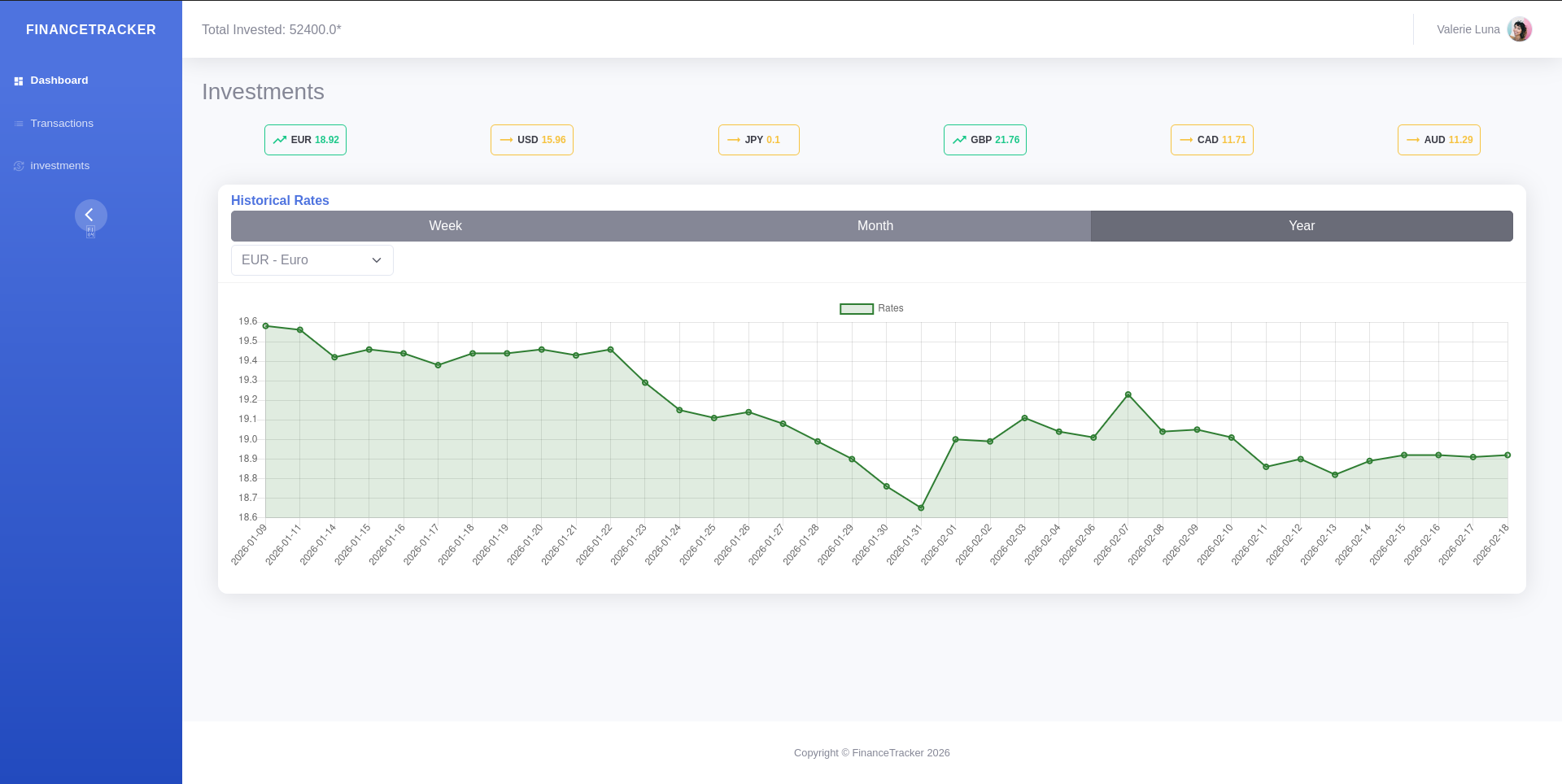The image size is (1562, 784).
Task: Click the dropdown chevron beside EUR - Euro
Action: (x=377, y=260)
